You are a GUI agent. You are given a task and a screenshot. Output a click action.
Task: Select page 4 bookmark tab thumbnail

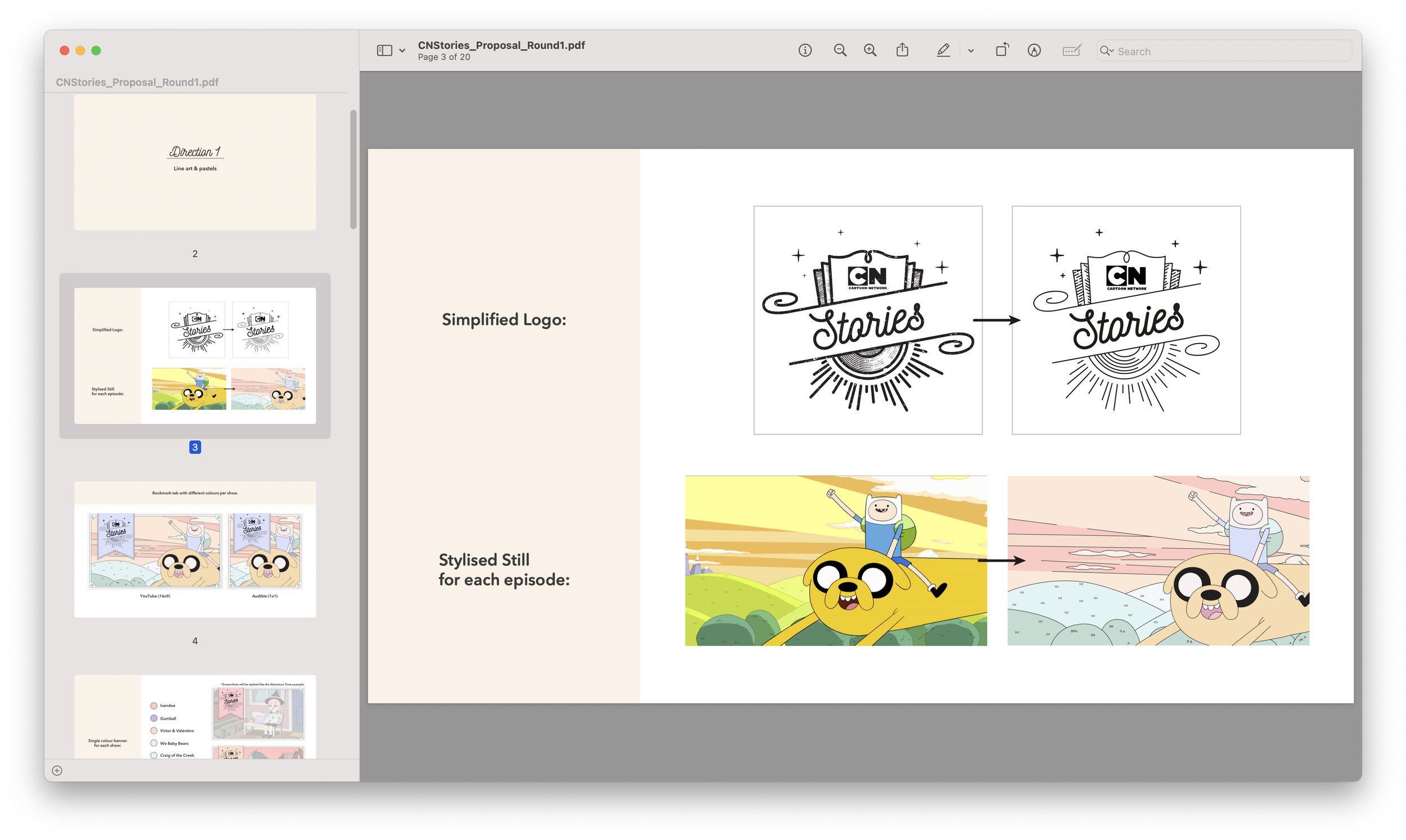195,549
